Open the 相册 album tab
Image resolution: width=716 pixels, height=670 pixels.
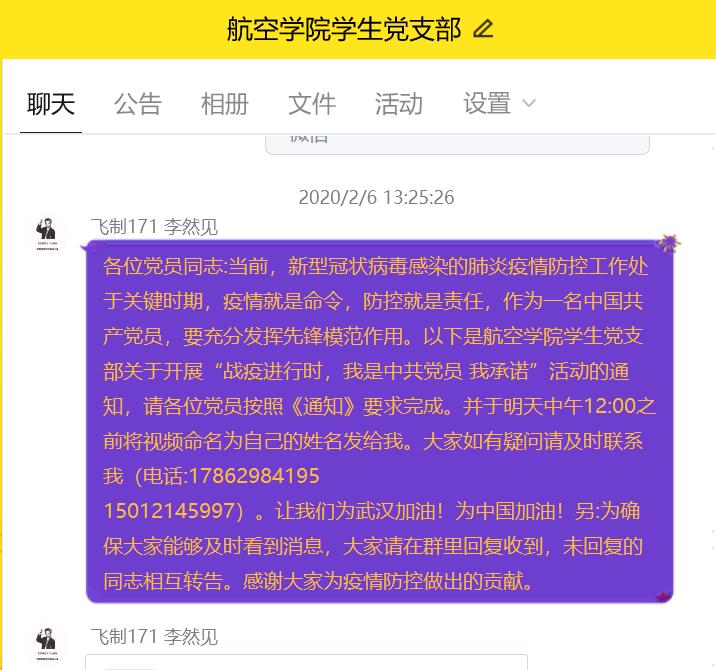(225, 103)
